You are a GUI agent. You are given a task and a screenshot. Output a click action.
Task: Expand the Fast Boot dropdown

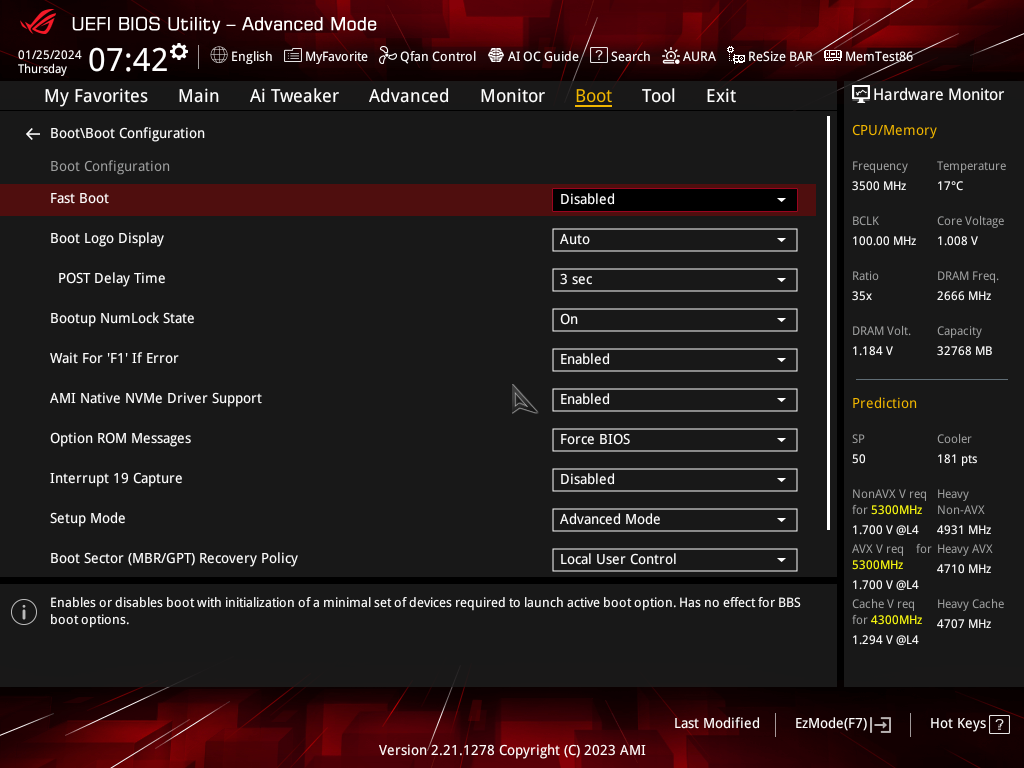674,199
